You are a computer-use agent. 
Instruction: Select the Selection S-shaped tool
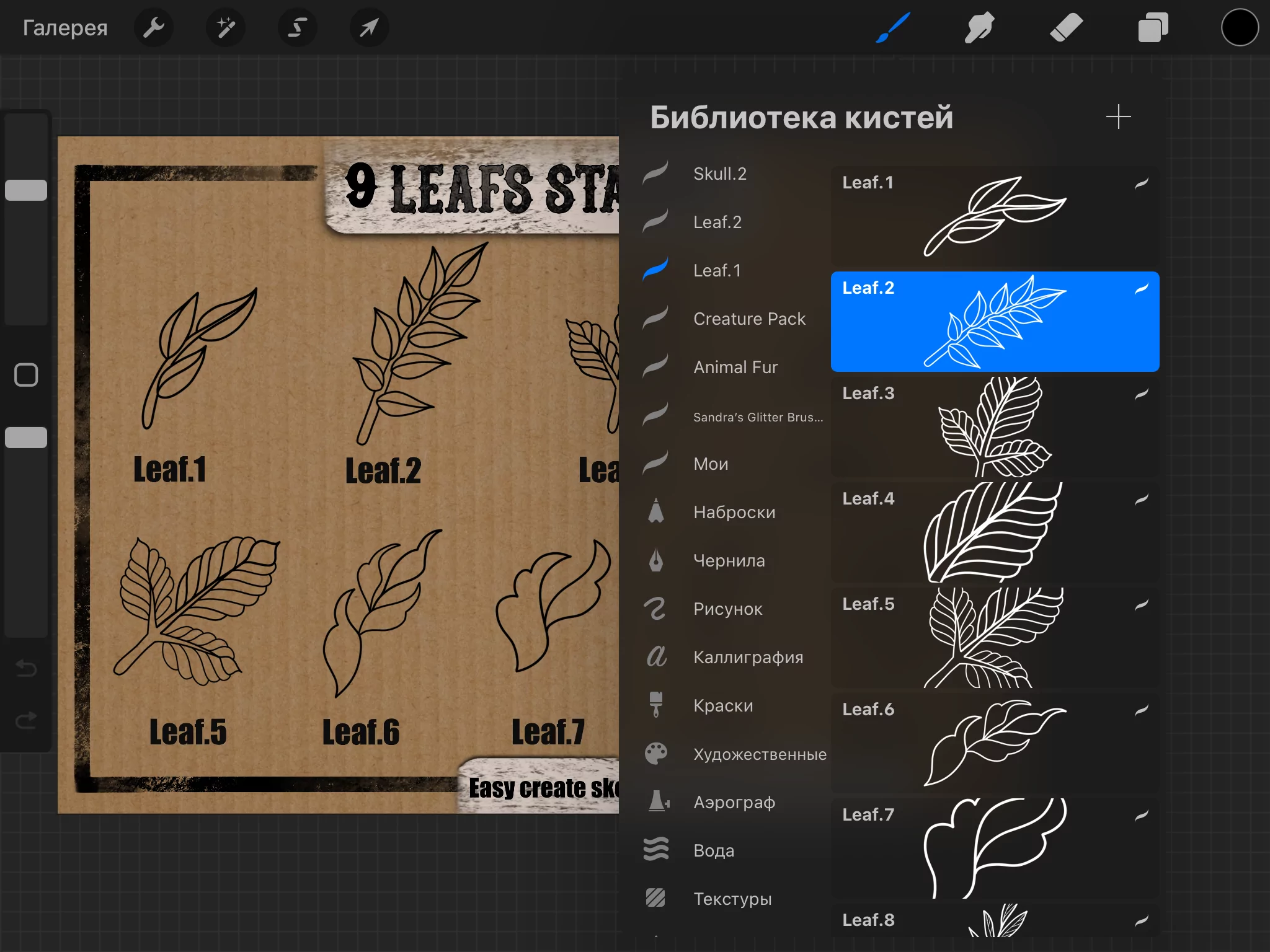[298, 27]
